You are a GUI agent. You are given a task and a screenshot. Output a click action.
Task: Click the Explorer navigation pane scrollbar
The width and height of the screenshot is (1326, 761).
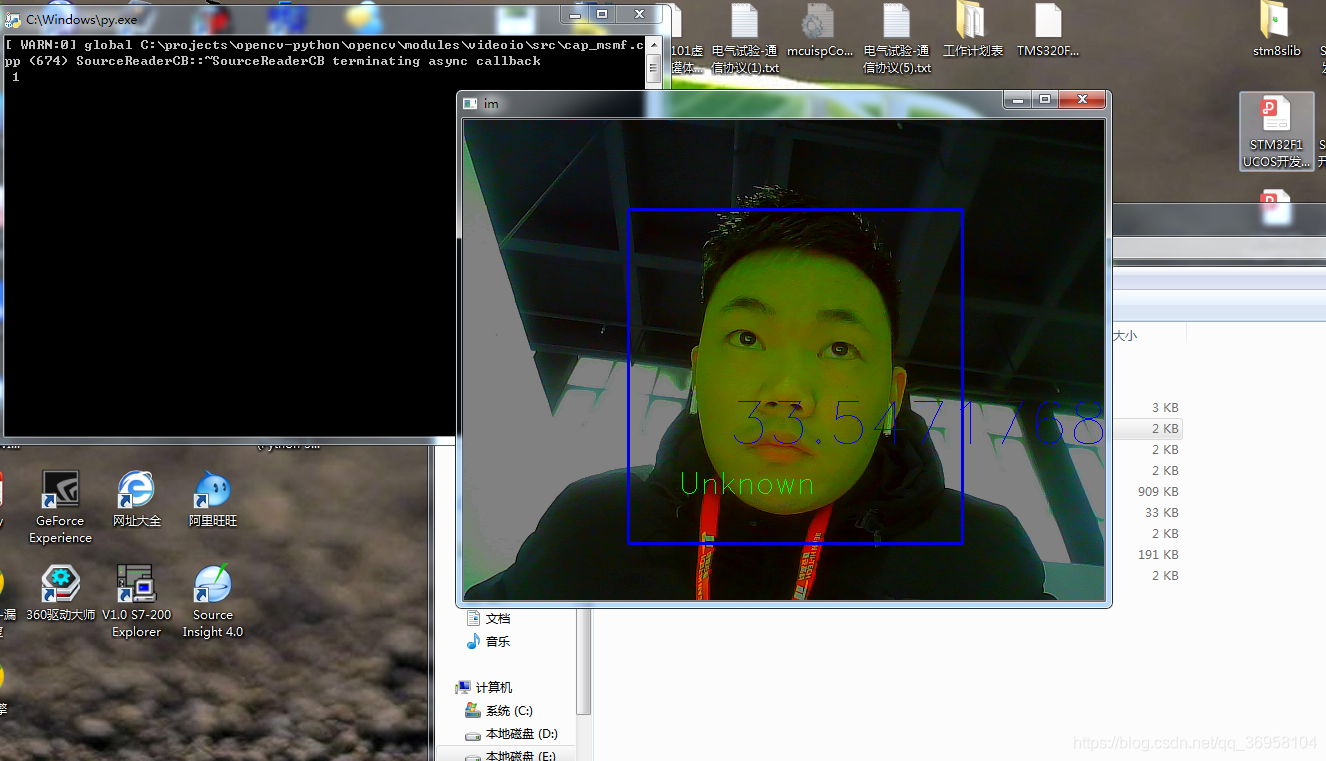point(585,660)
